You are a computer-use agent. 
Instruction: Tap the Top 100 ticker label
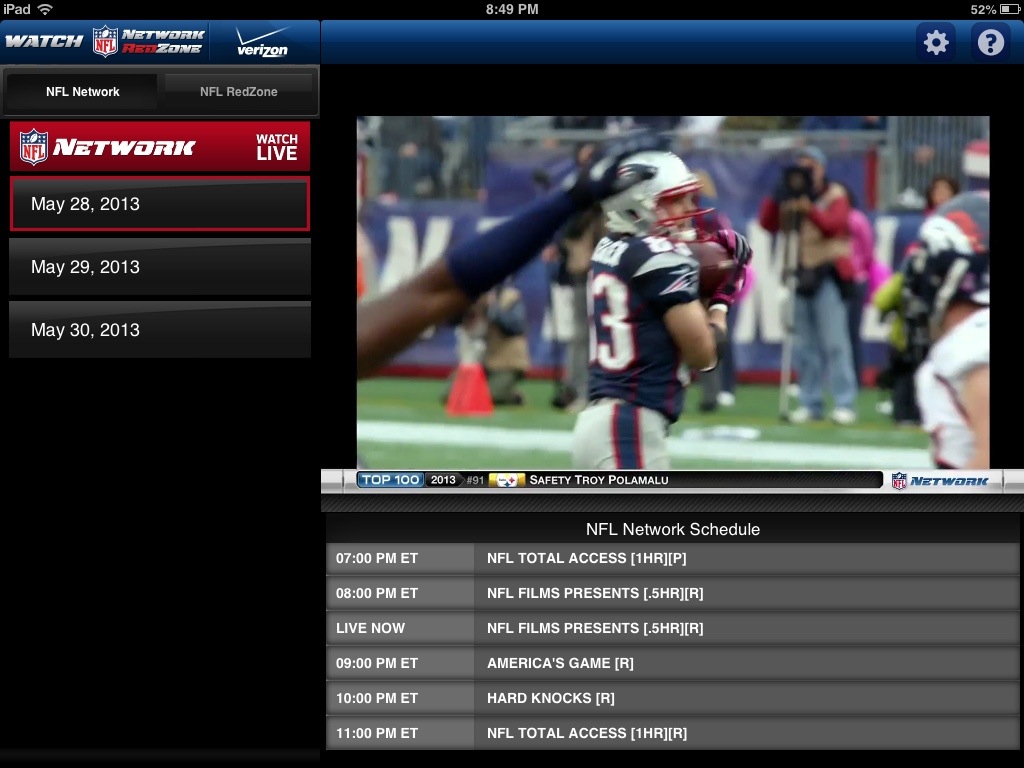tap(390, 480)
